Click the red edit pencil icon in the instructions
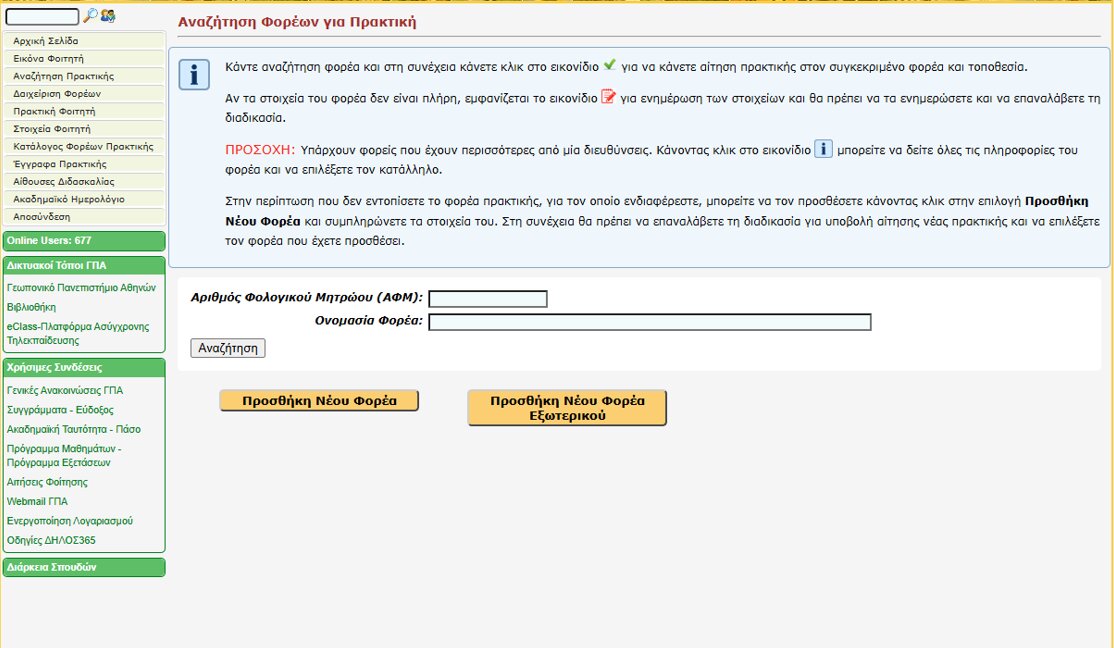1114x648 pixels. coord(607,97)
